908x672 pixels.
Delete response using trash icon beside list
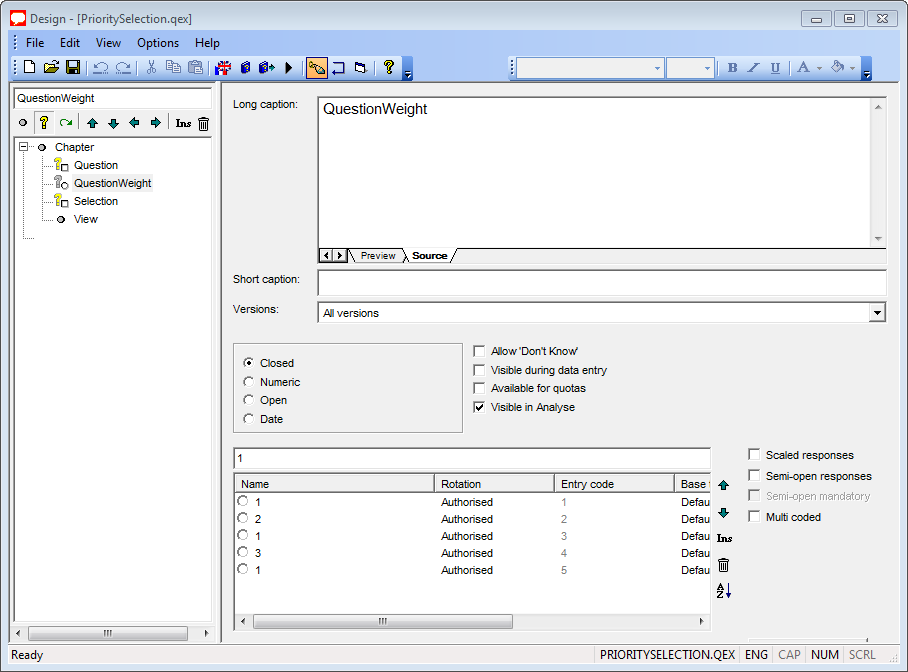click(723, 565)
